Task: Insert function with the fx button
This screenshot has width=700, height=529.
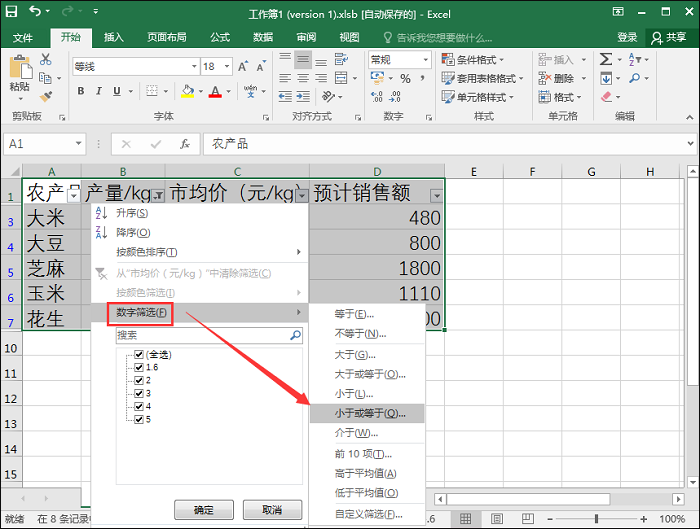Action: pos(185,144)
